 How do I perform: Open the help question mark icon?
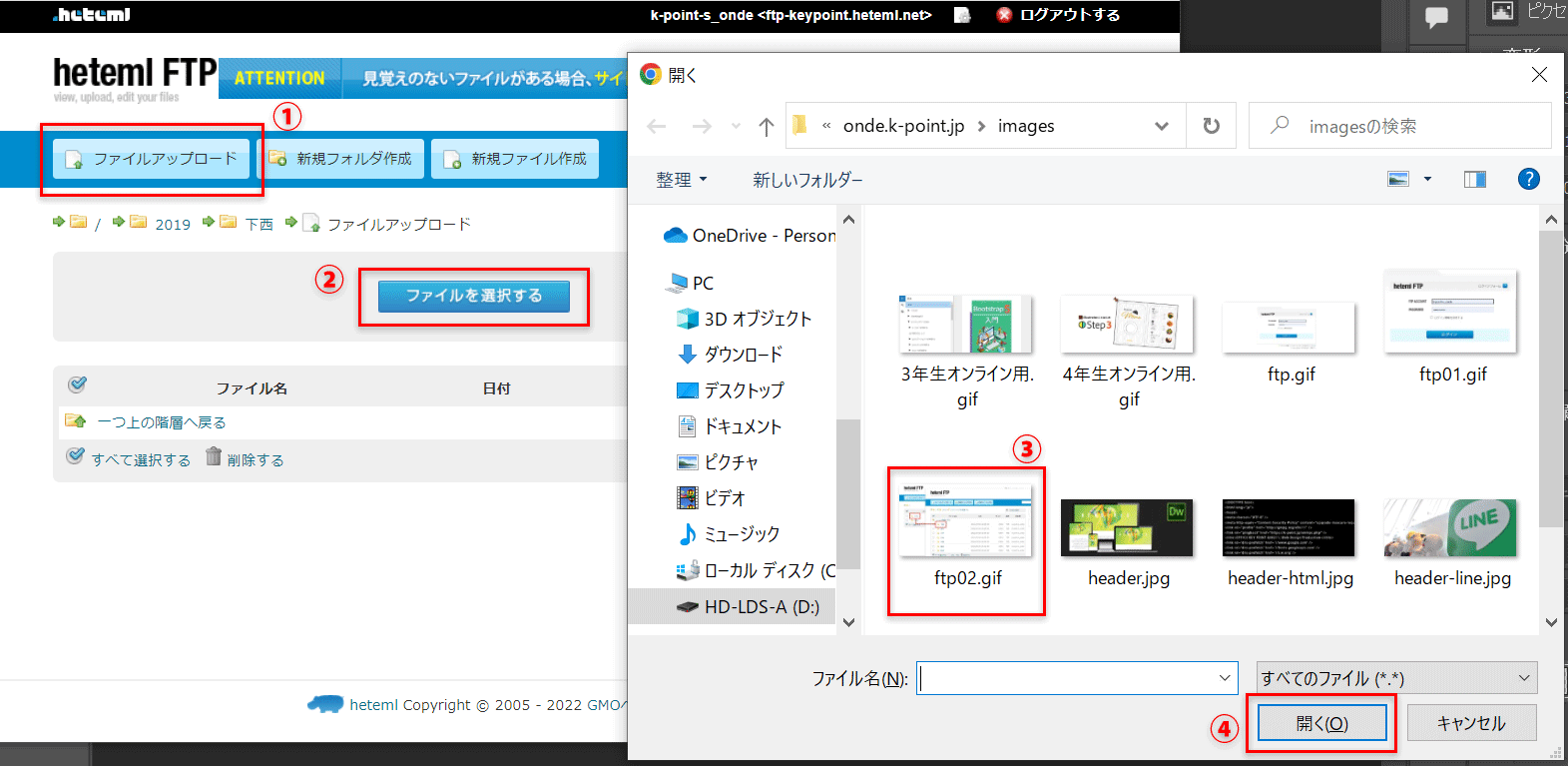tap(1527, 179)
